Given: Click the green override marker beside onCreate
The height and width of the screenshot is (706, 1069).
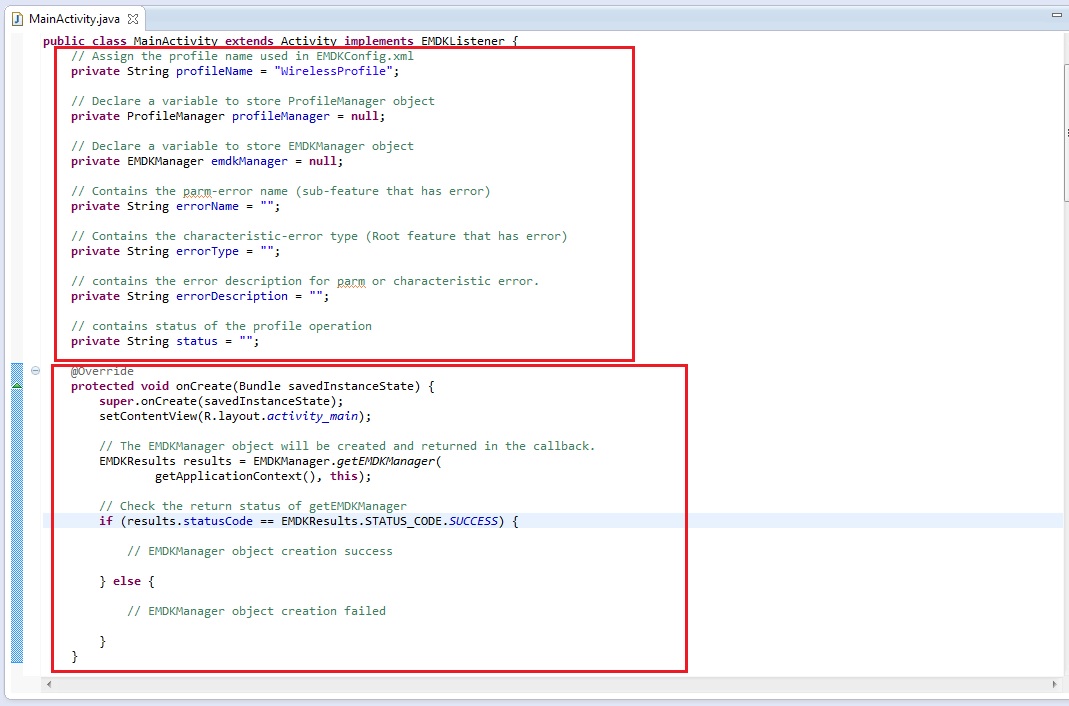Looking at the screenshot, I should 17,386.
